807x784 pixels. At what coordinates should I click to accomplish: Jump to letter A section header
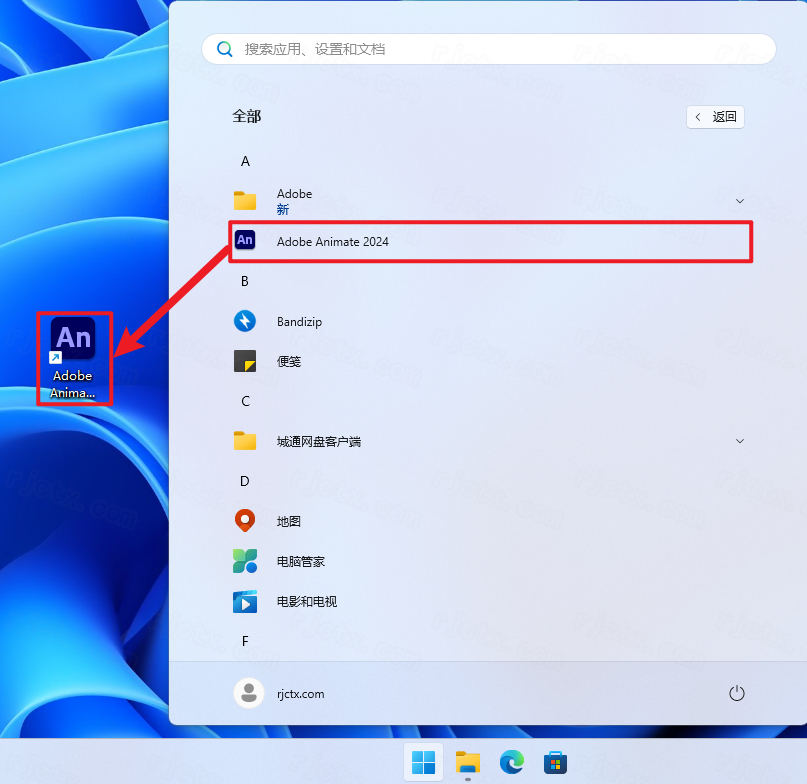click(x=245, y=161)
